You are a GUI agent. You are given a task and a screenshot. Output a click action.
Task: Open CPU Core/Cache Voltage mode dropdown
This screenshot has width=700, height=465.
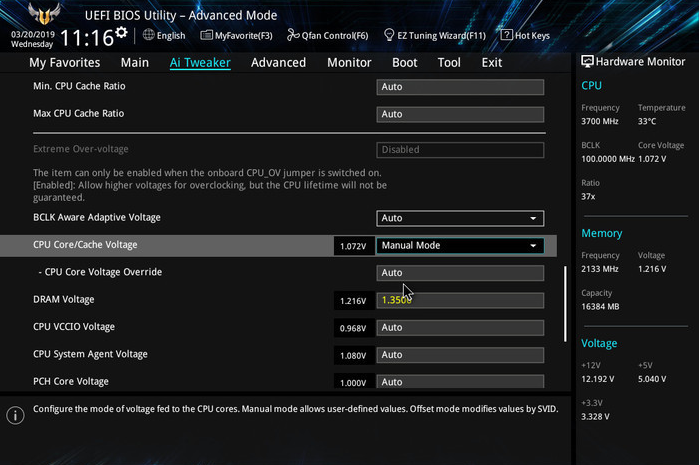[x=532, y=245]
